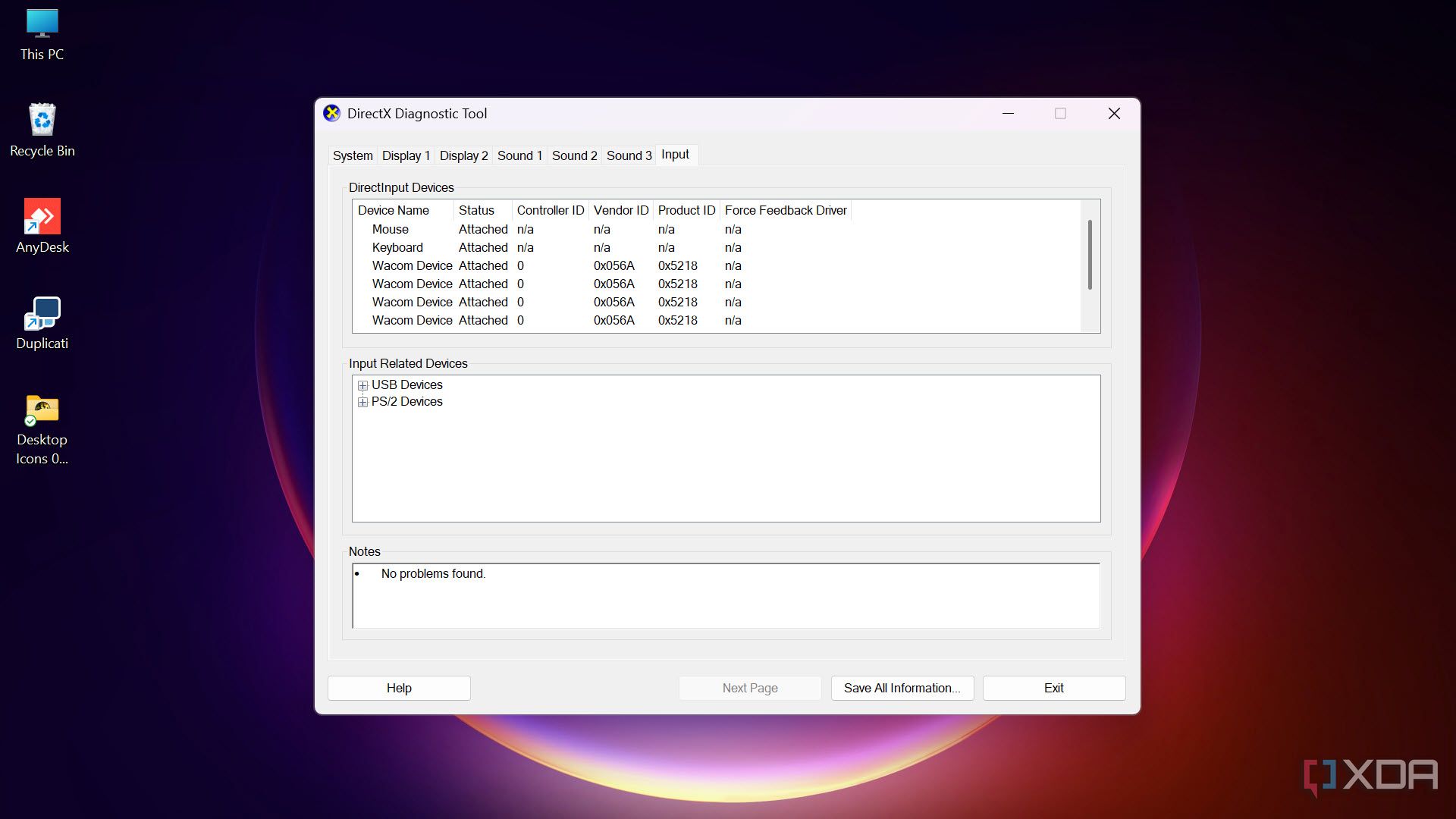Open the Recycle Bin icon
This screenshot has height=819, width=1456.
[42, 130]
